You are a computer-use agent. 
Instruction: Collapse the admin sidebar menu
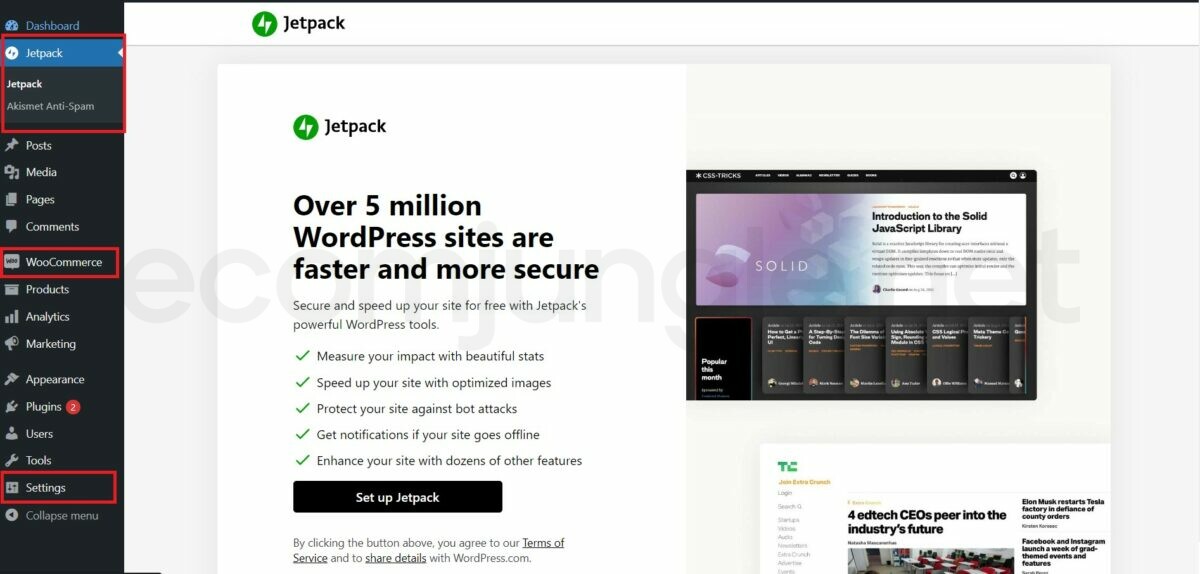point(52,515)
